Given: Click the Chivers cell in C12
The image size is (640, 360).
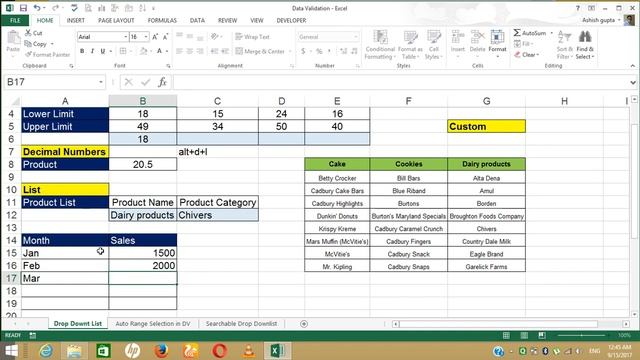Looking at the screenshot, I should [218, 215].
